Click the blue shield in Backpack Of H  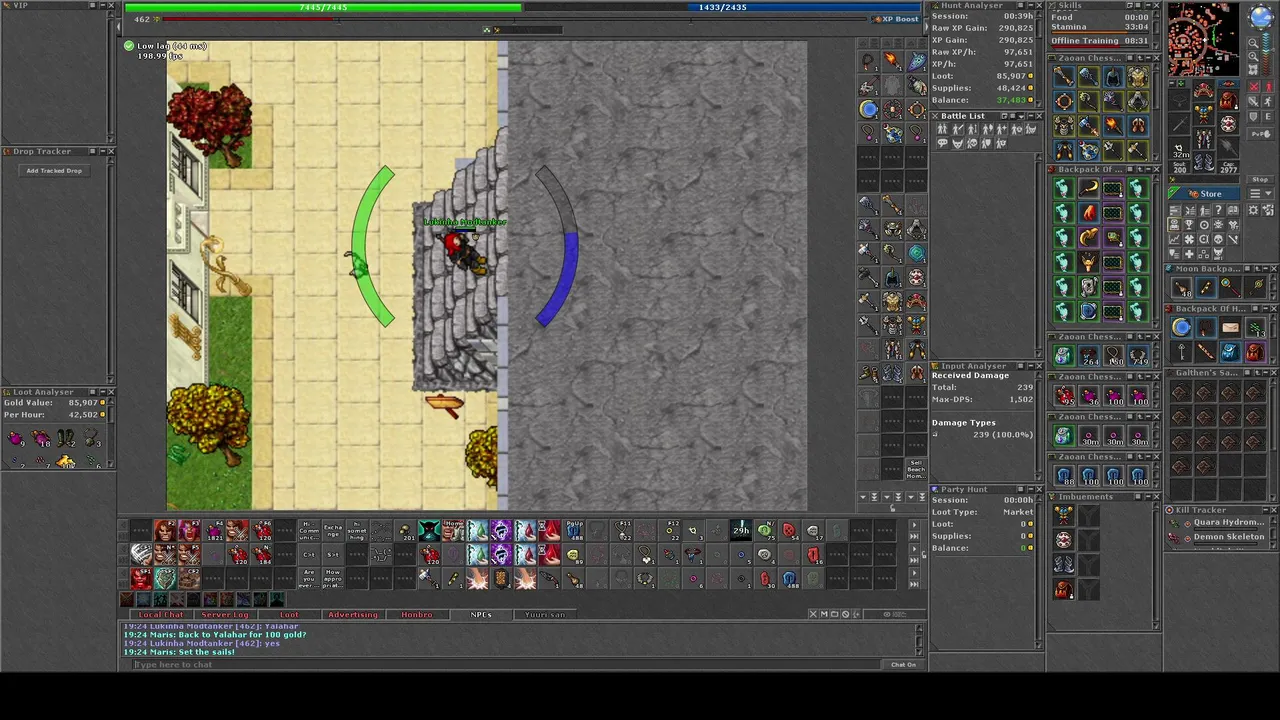point(1182,328)
